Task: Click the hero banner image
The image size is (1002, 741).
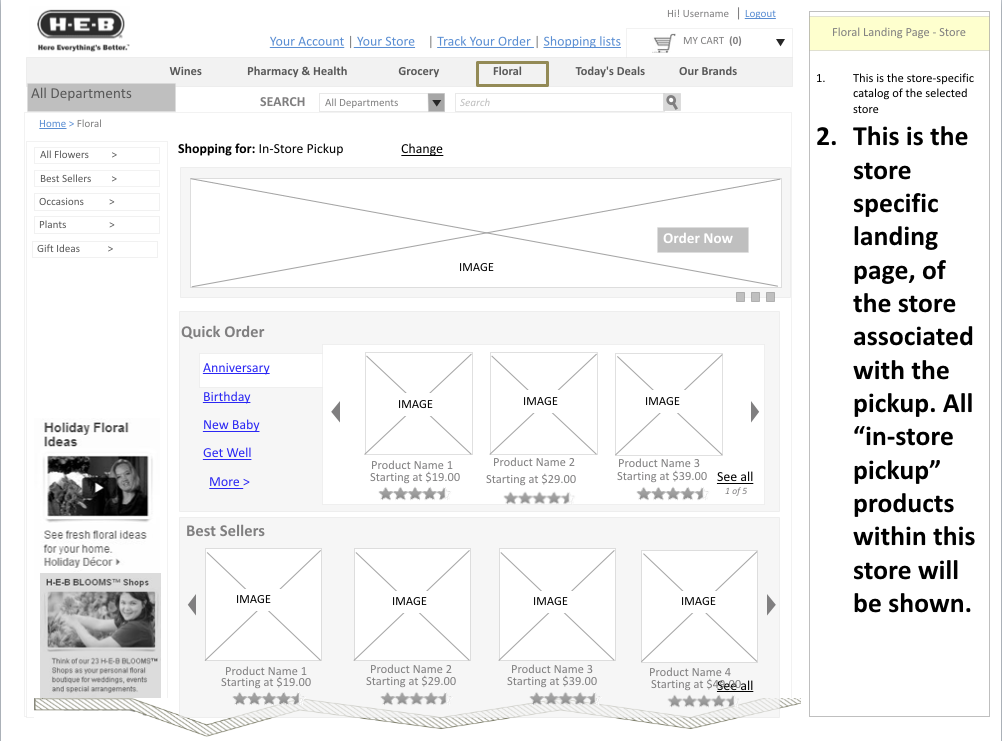Action: click(486, 233)
